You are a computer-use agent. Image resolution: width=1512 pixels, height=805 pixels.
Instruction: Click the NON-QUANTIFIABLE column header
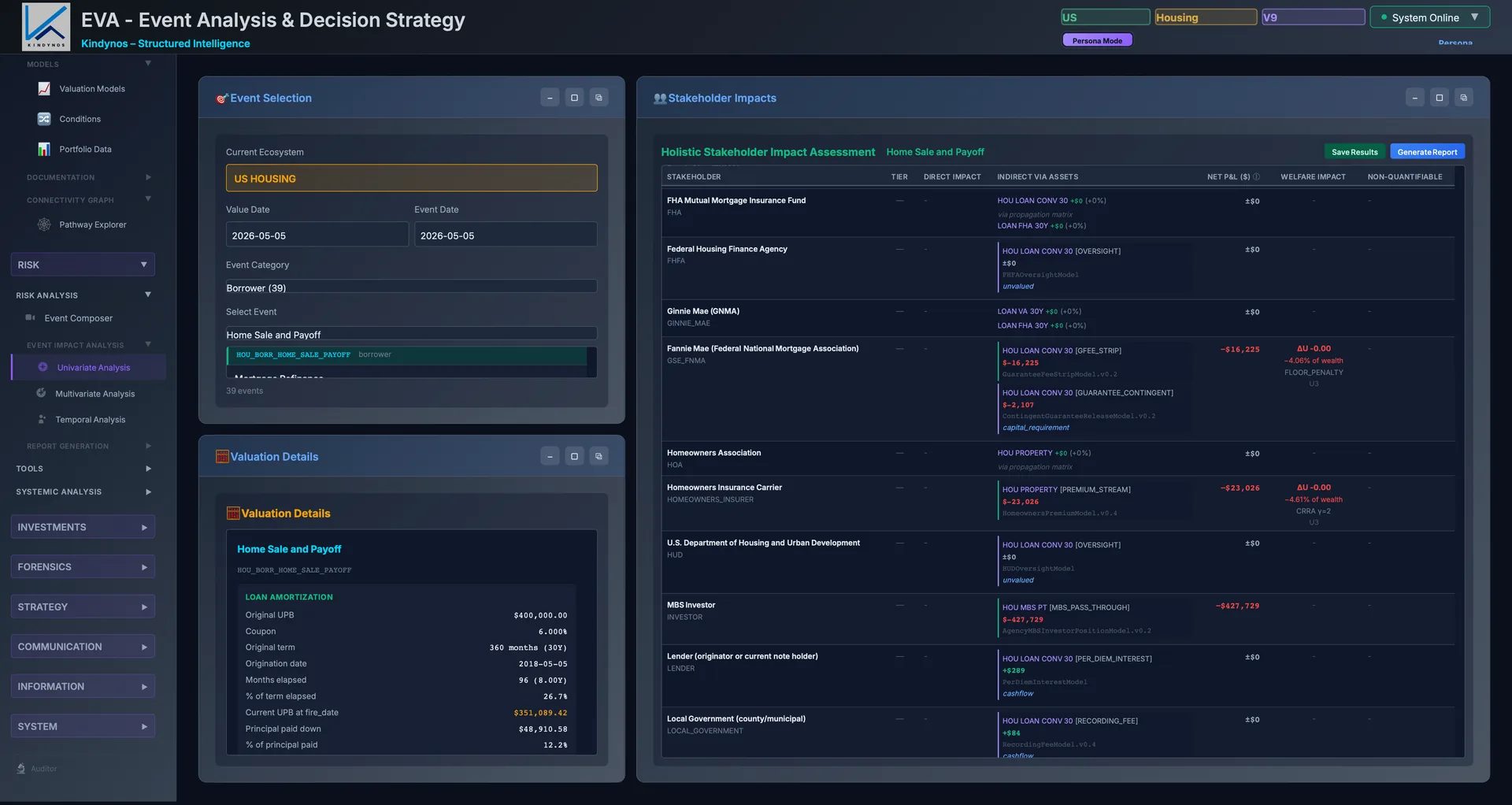[1405, 177]
